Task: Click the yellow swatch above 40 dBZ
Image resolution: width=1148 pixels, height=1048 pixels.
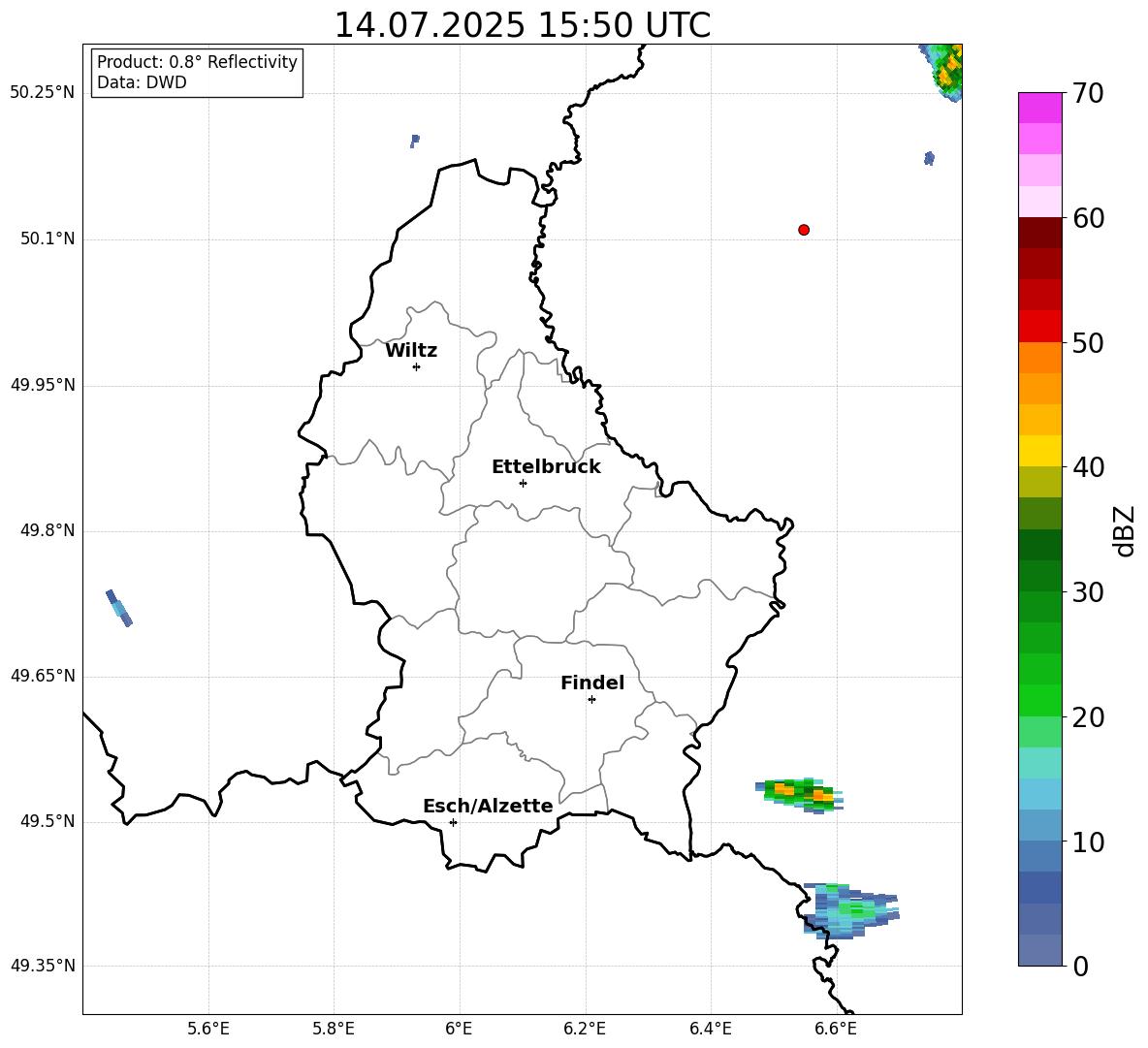Action: [1039, 451]
